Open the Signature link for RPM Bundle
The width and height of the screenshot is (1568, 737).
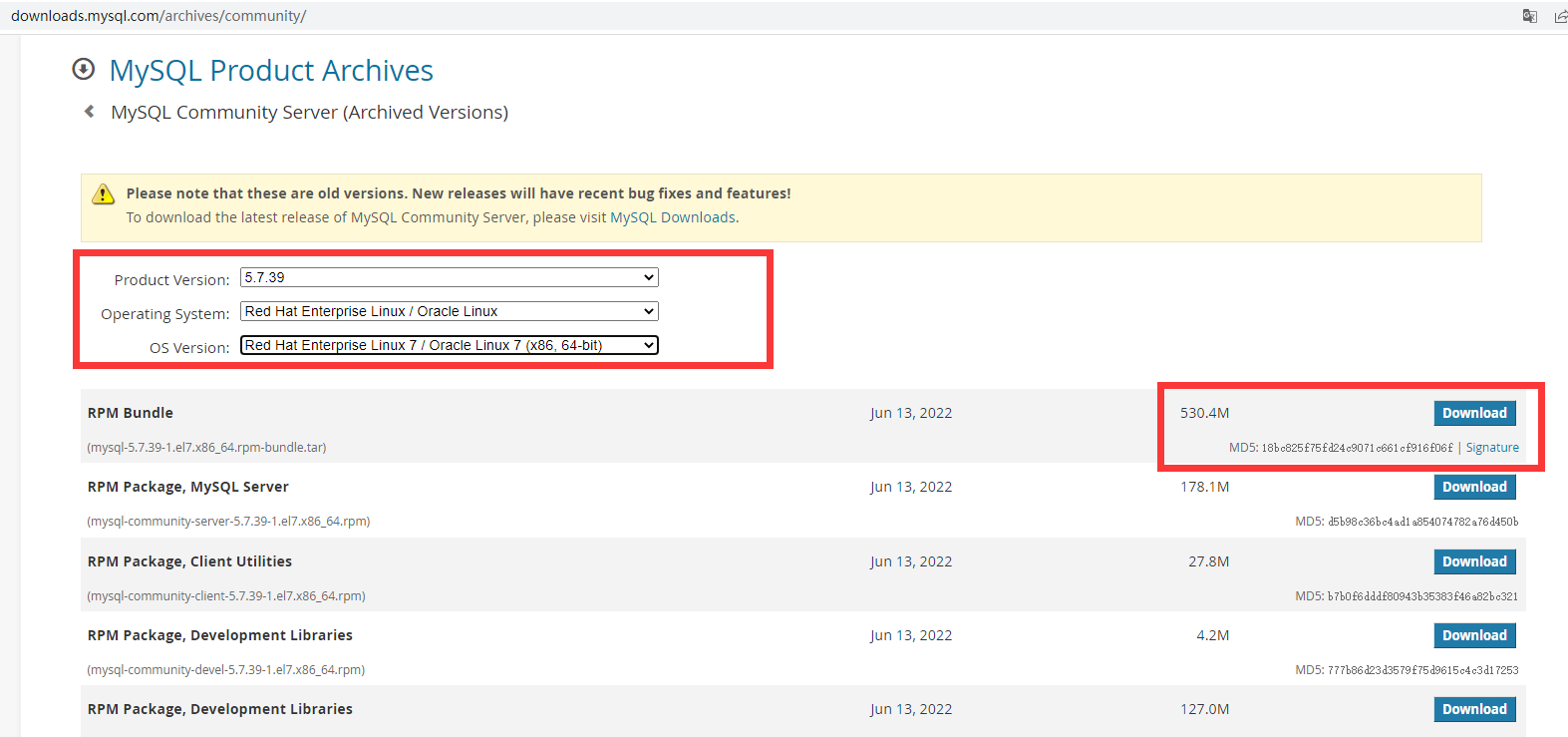click(1492, 448)
